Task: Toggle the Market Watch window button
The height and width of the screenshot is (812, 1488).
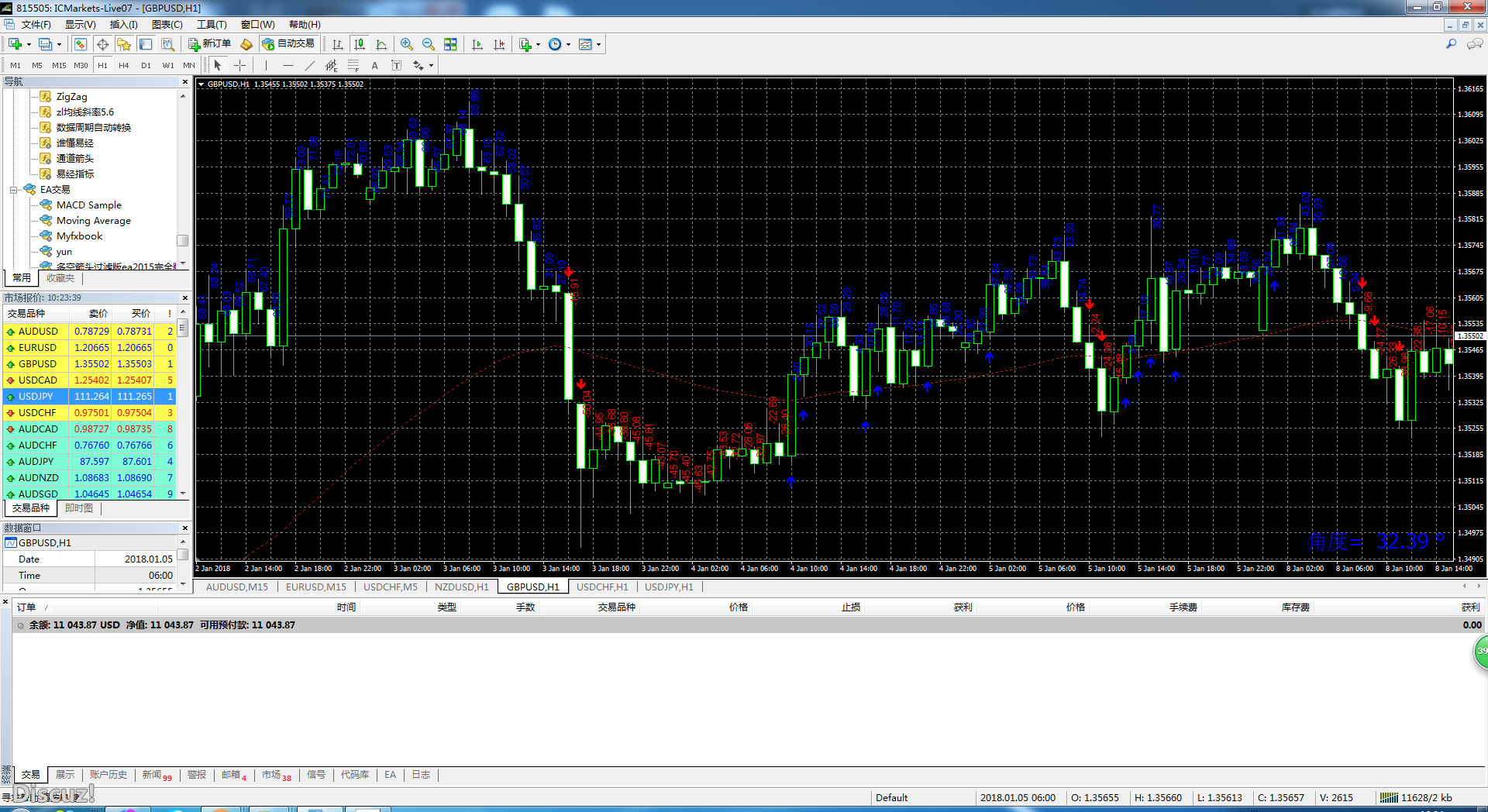Action: 81,44
